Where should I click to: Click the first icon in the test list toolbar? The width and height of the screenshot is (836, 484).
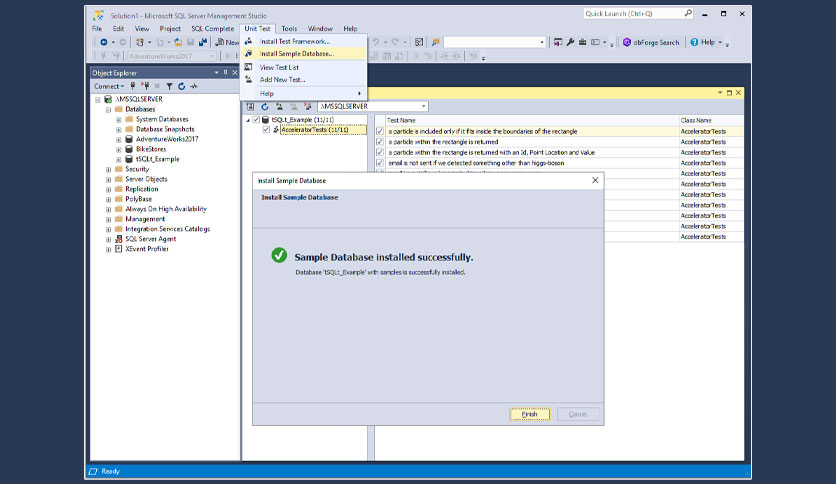tap(250, 107)
